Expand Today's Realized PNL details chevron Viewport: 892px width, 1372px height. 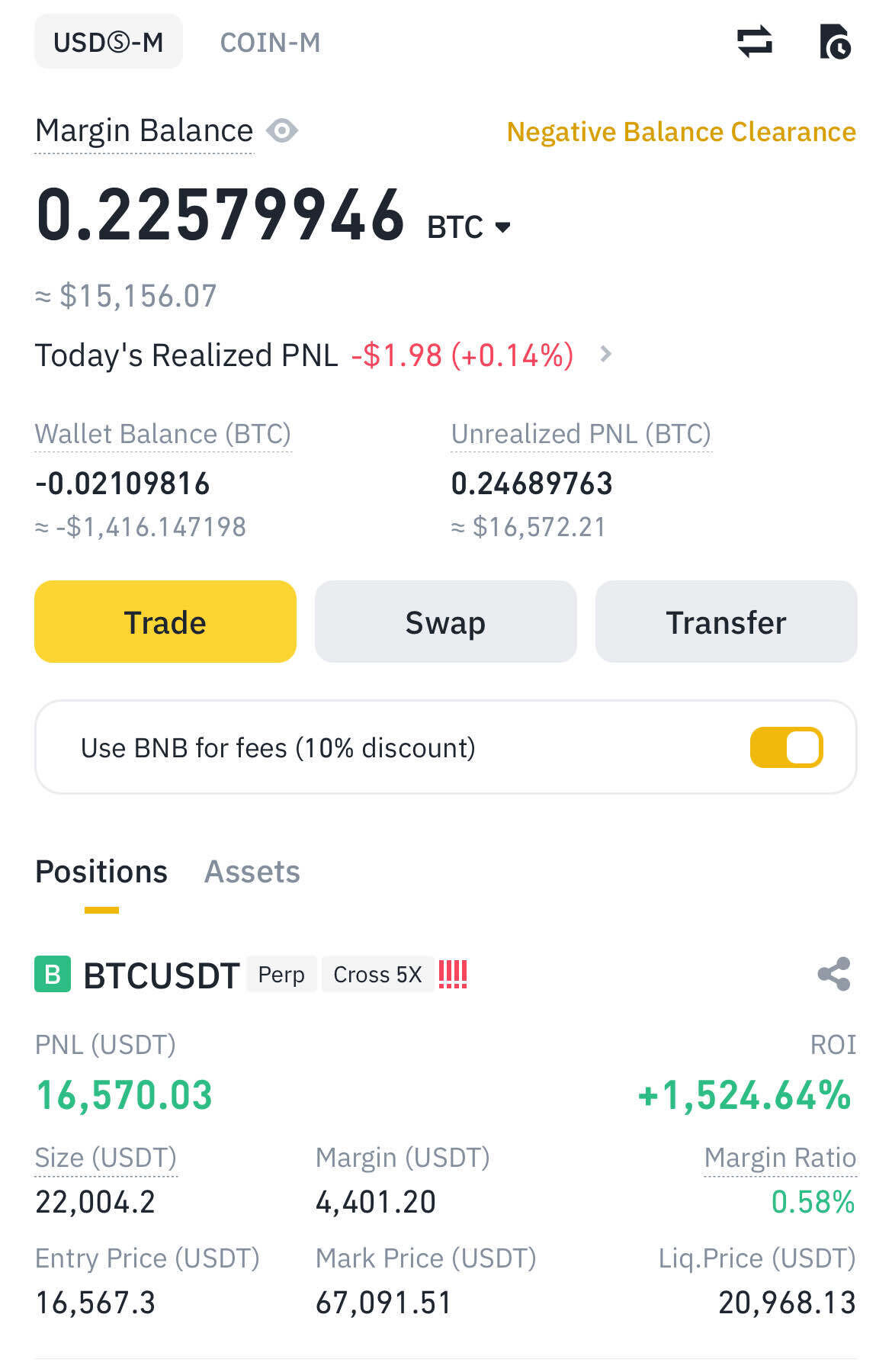click(x=606, y=354)
